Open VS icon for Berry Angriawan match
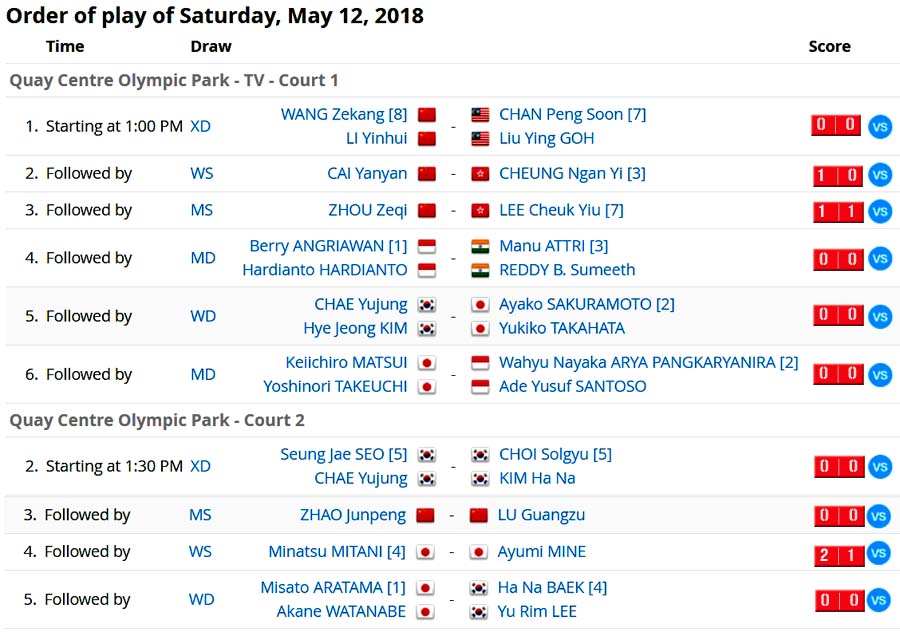The image size is (900, 632). coord(879,259)
